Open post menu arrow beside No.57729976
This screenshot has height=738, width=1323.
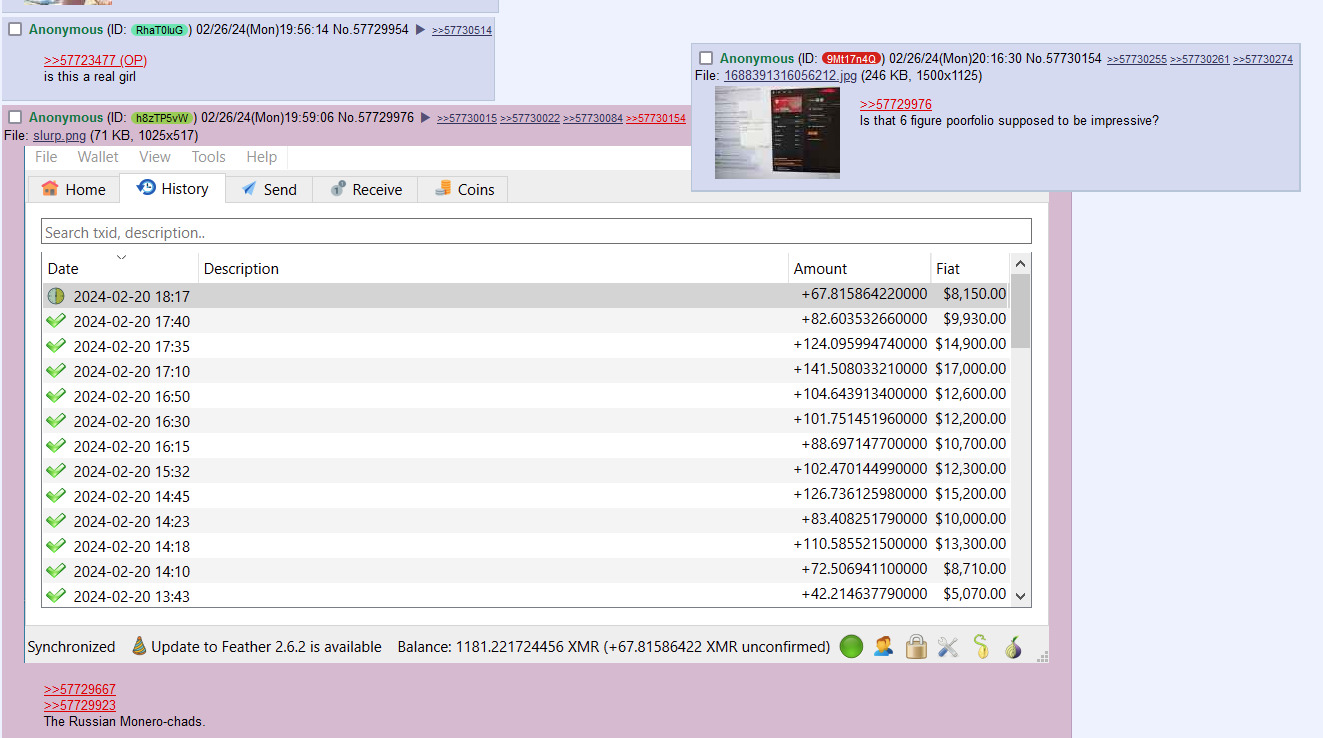point(425,118)
